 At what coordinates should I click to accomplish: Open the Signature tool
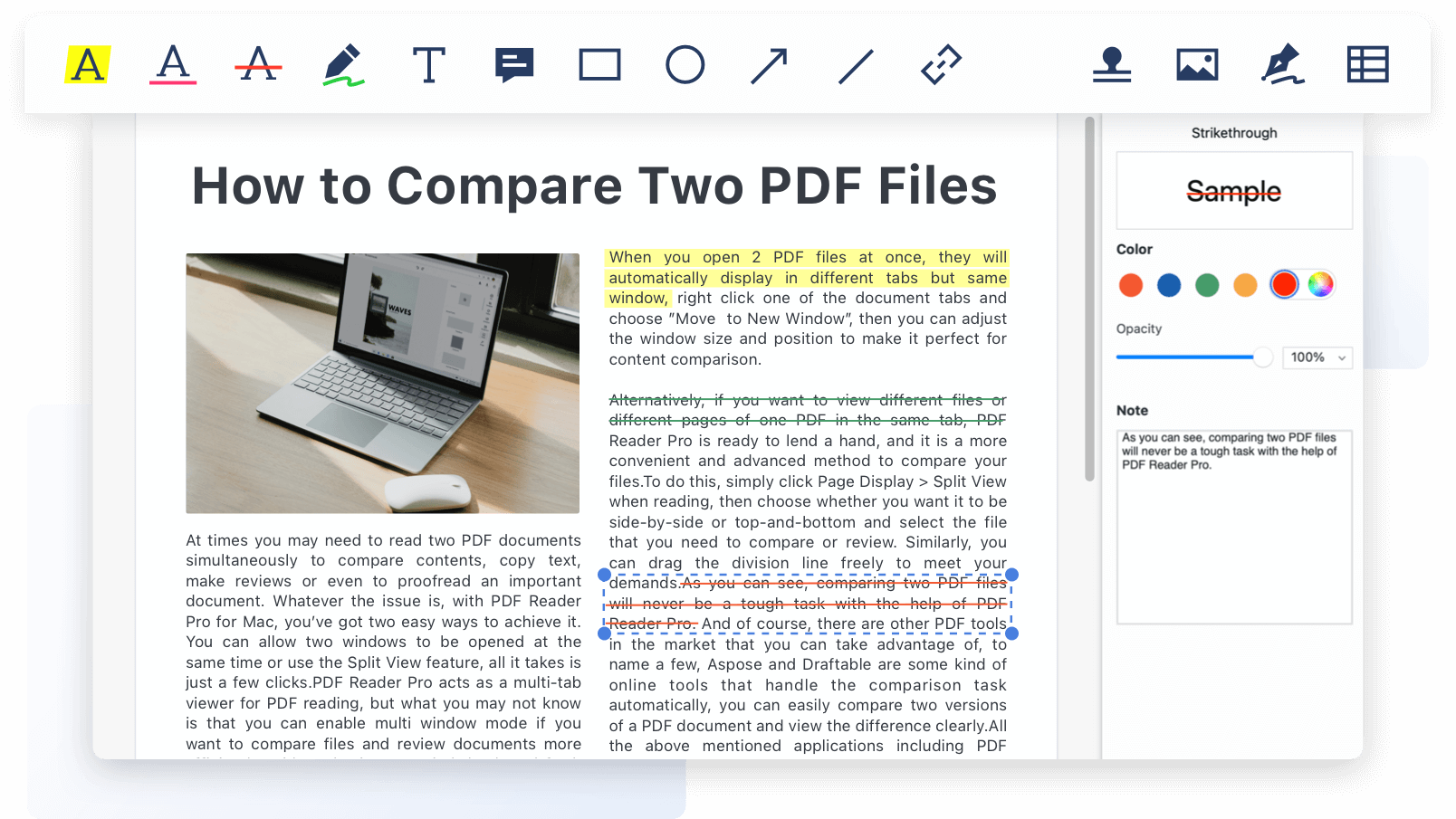[x=1282, y=65]
